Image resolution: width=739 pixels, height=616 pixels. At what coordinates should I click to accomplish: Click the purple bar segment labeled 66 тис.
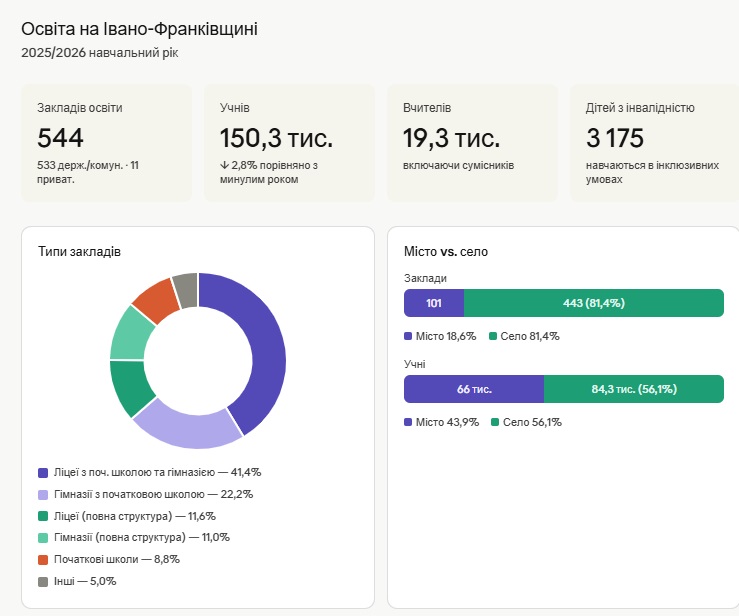[x=473, y=389]
